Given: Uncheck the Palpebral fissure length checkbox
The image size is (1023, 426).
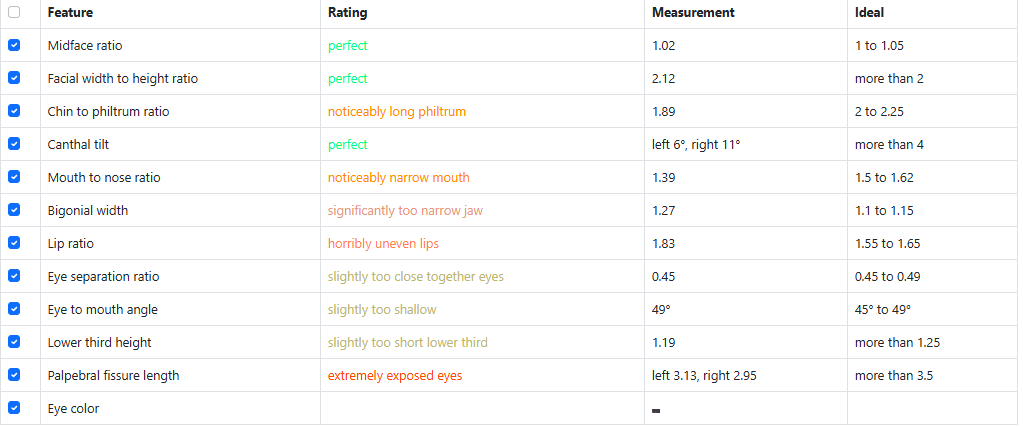Looking at the screenshot, I should point(14,376).
